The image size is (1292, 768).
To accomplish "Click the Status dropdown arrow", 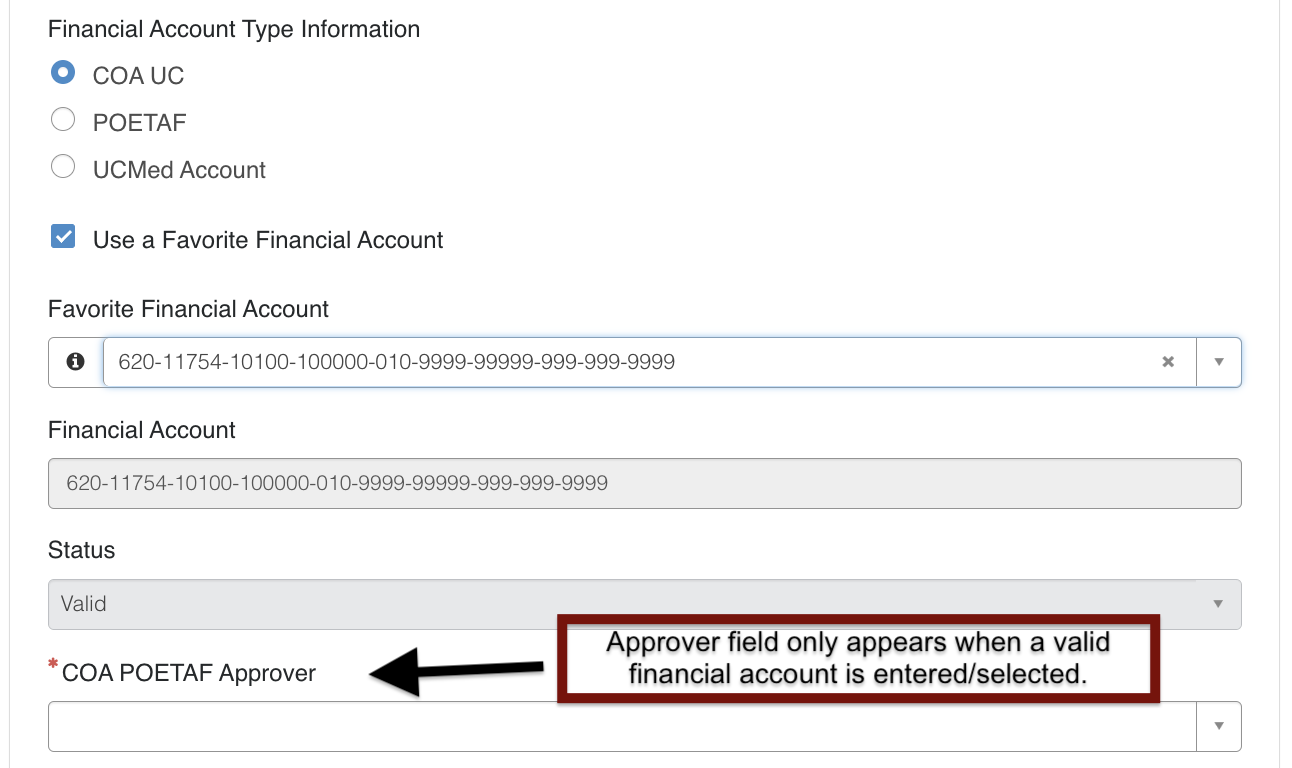I will point(1218,604).
